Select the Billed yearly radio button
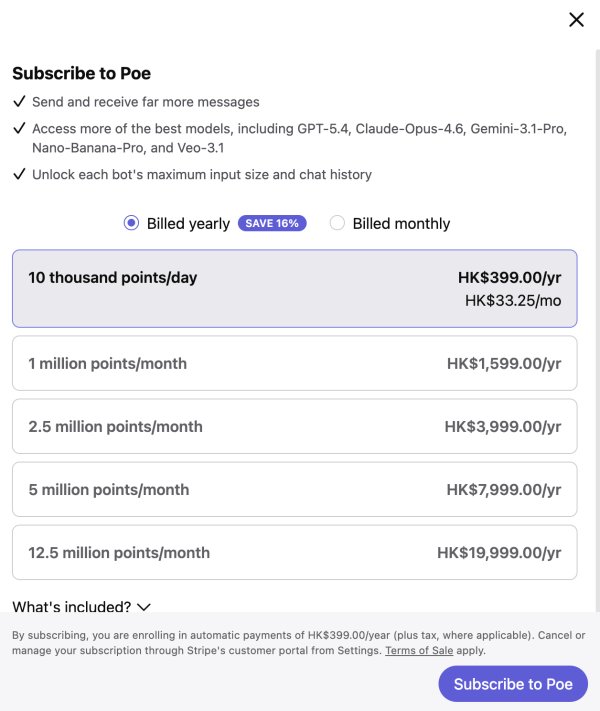This screenshot has height=711, width=600. point(131,223)
